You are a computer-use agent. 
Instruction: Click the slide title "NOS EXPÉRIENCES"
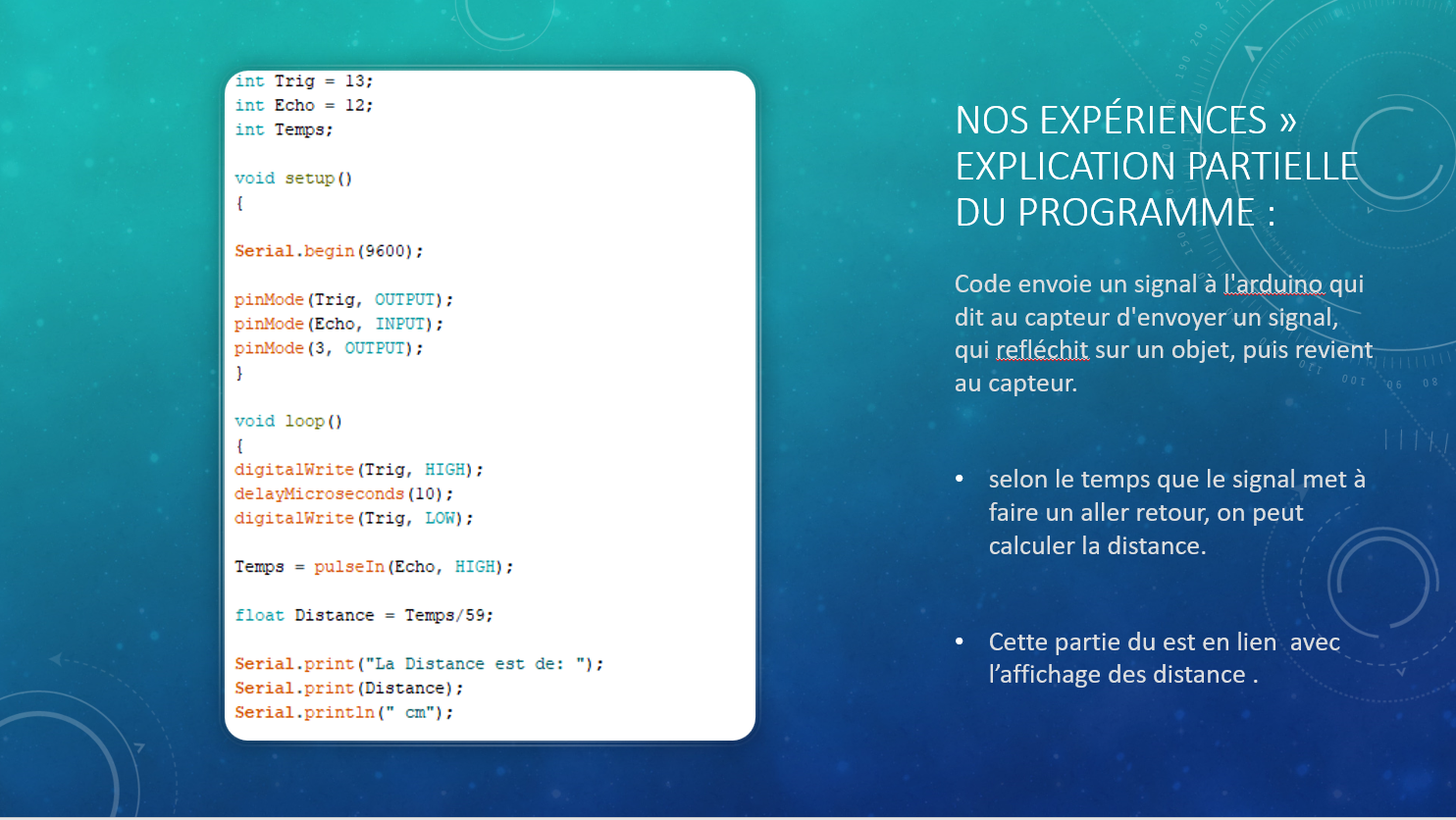coord(1111,121)
